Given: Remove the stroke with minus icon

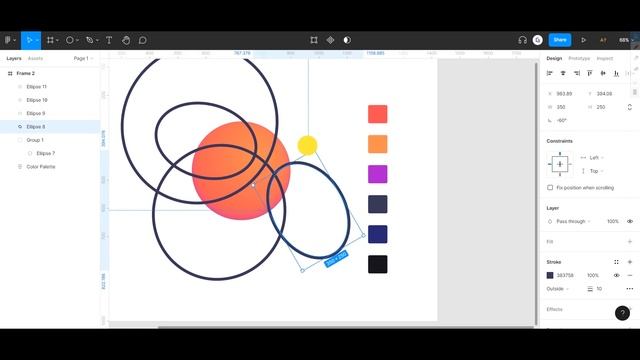Looking at the screenshot, I should click(x=630, y=276).
